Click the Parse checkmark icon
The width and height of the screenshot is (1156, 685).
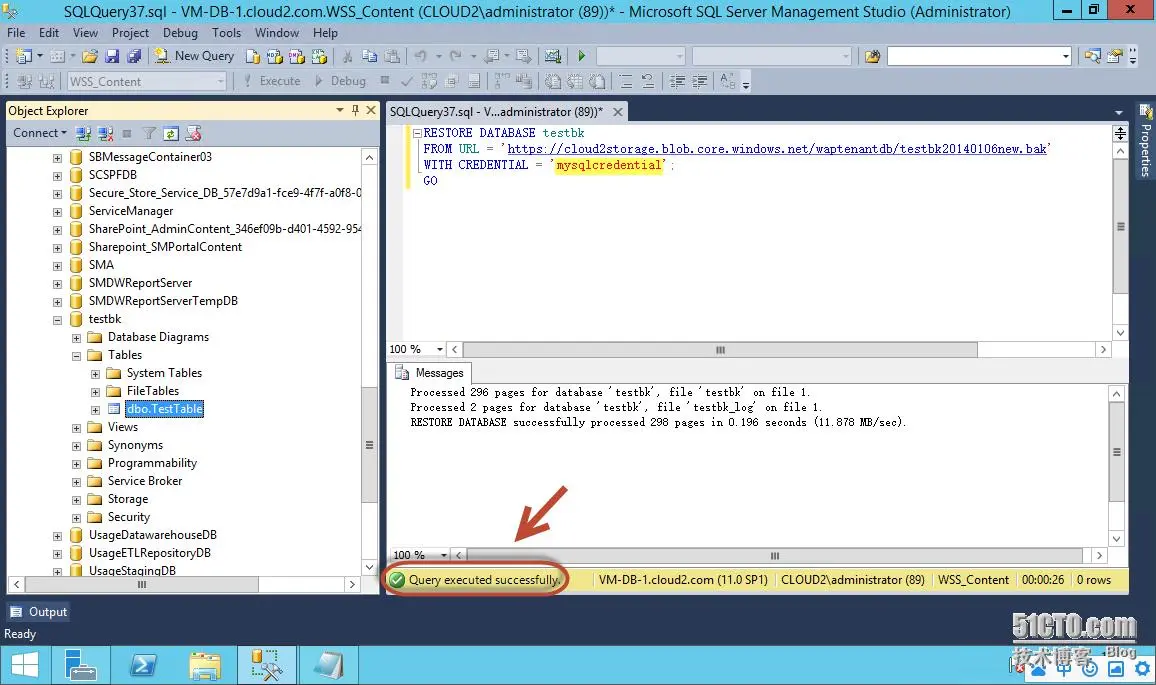tap(407, 81)
